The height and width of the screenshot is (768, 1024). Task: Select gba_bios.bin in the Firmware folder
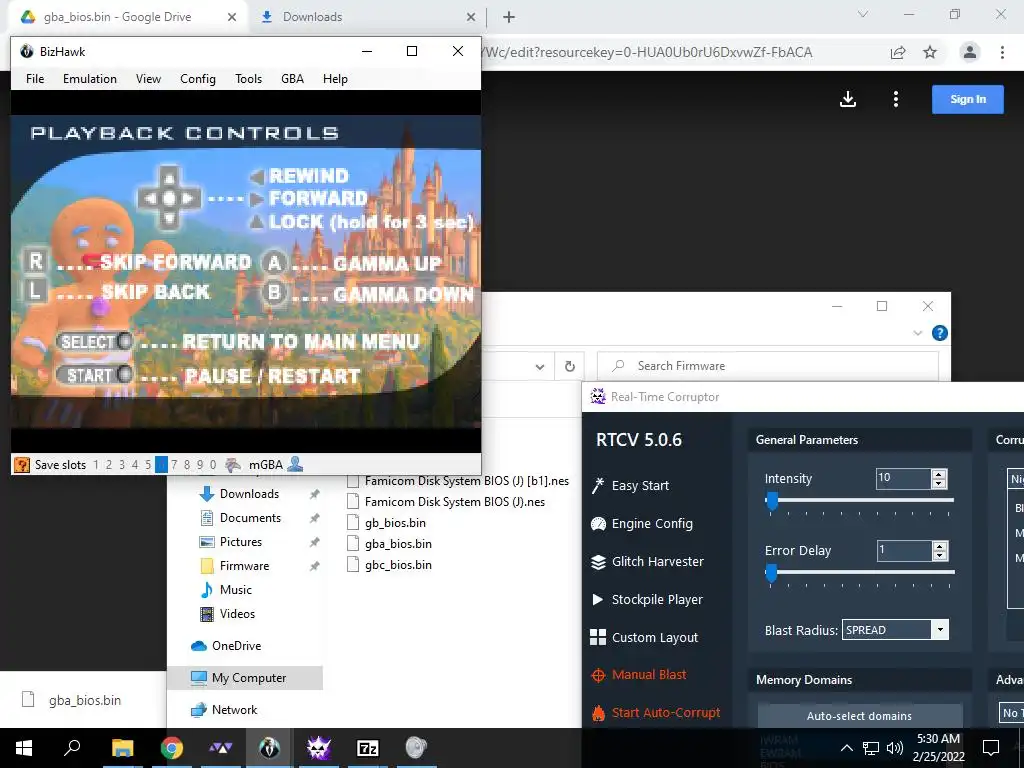[398, 544]
